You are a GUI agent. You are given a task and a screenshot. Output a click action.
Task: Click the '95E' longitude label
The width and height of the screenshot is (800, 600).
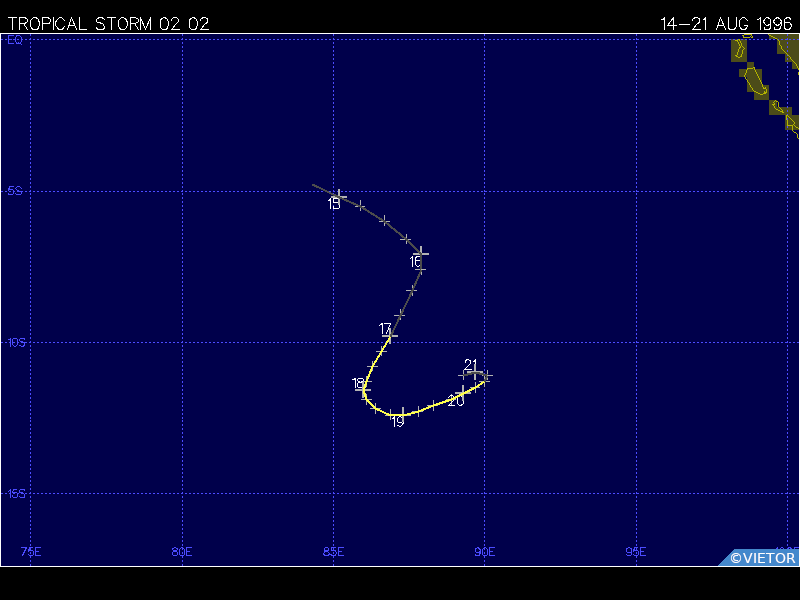(636, 552)
